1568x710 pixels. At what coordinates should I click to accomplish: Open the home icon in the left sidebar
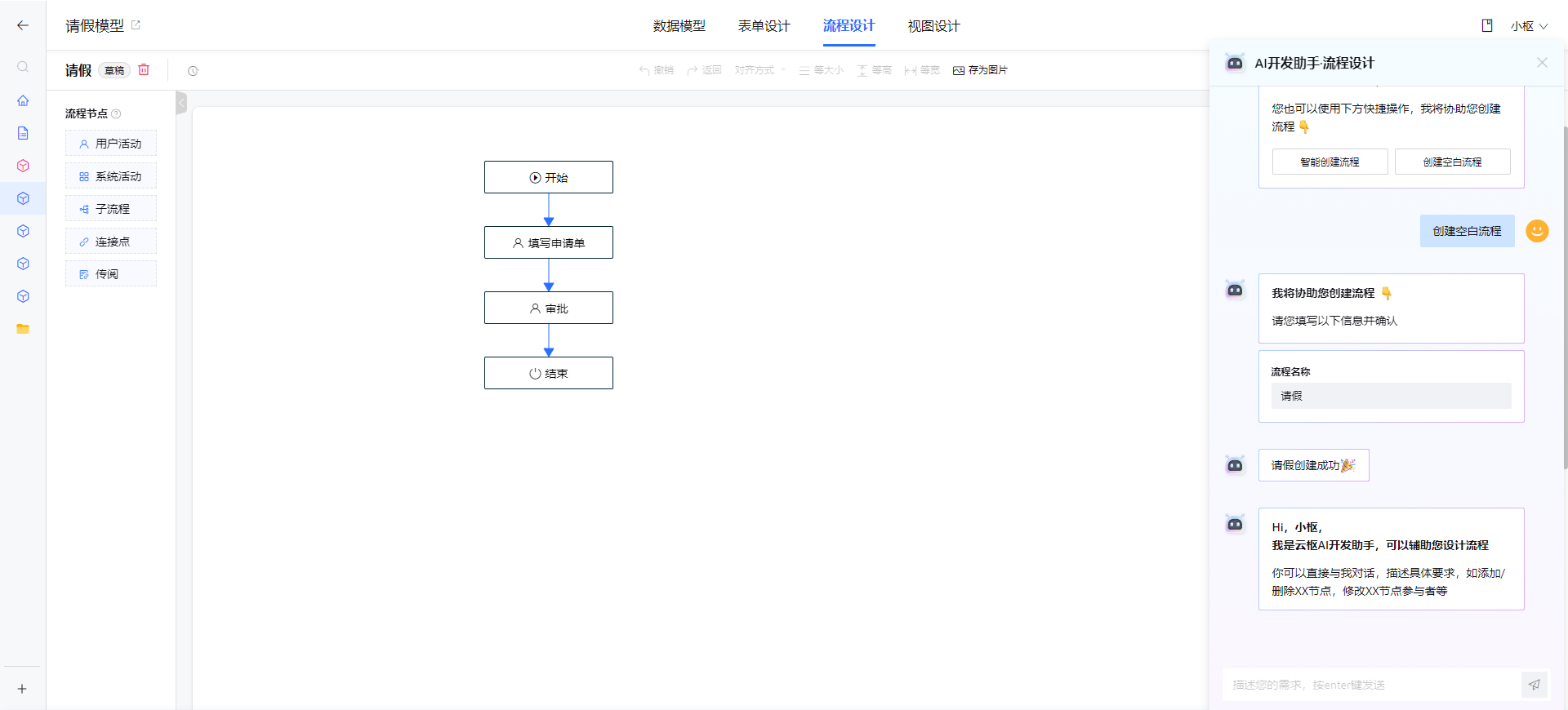(x=23, y=100)
